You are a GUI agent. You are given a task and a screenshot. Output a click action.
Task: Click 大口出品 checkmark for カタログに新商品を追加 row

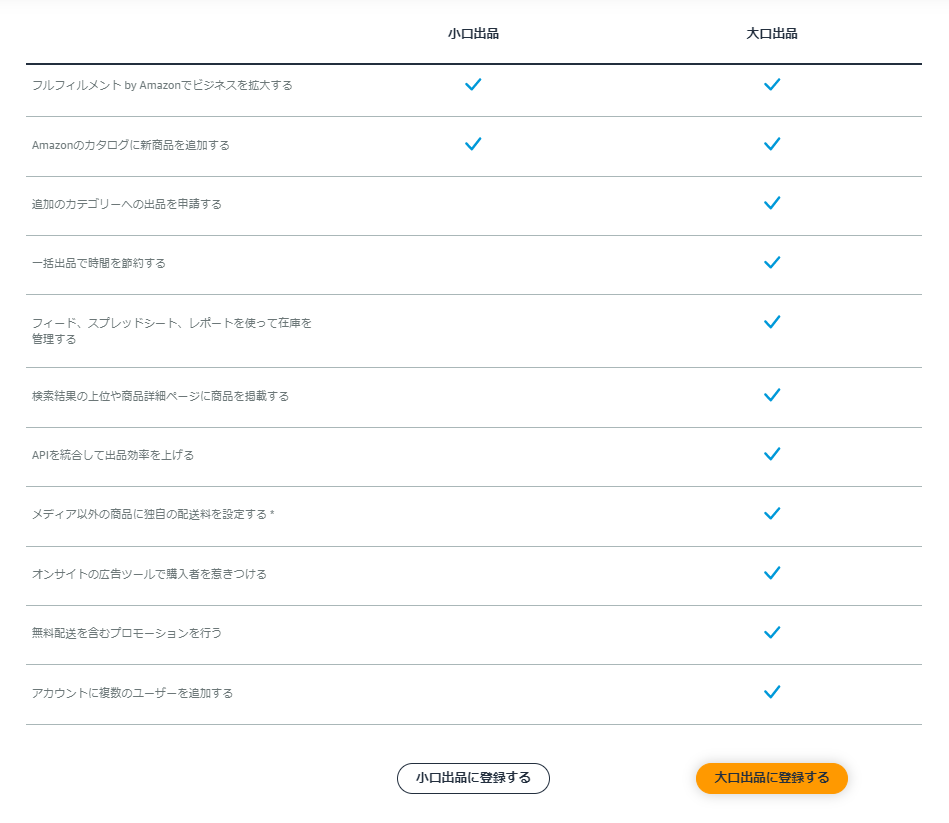(771, 144)
